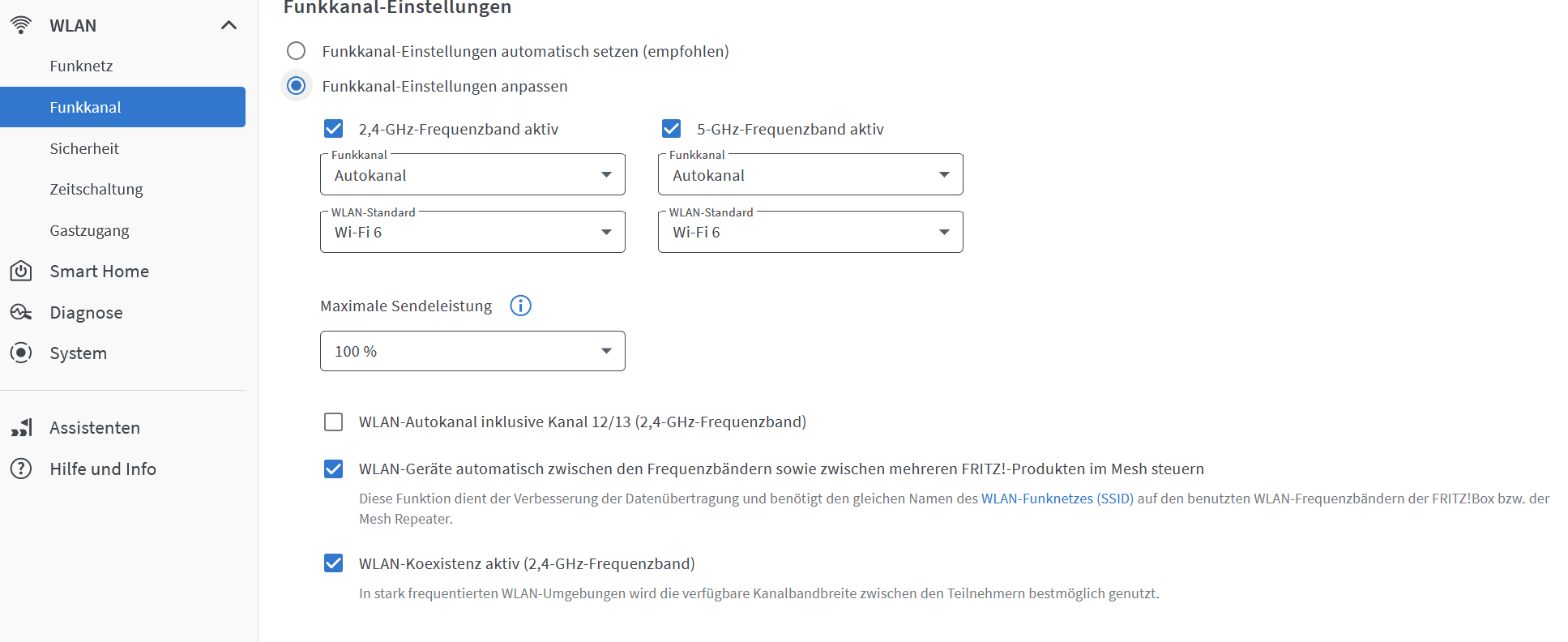Open the 2,4-GHz Funkkanal Autokanal dropdown
The image size is (1568, 642).
point(472,174)
